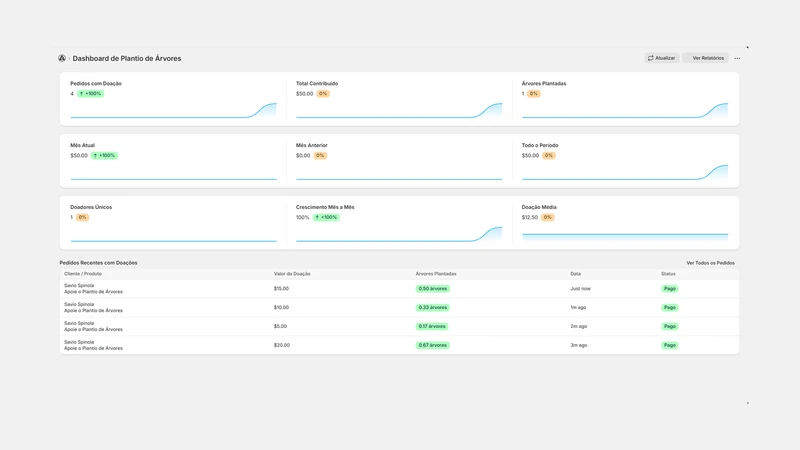Viewport: 800px width, 450px height.
Task: Click the Status column header
Action: point(668,274)
